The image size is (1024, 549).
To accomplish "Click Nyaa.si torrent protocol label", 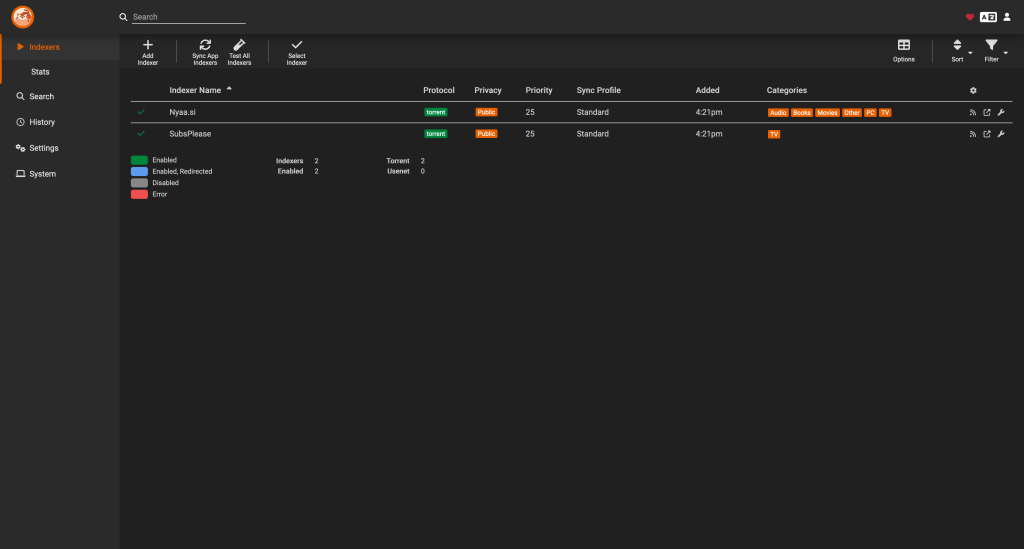I will (x=436, y=112).
